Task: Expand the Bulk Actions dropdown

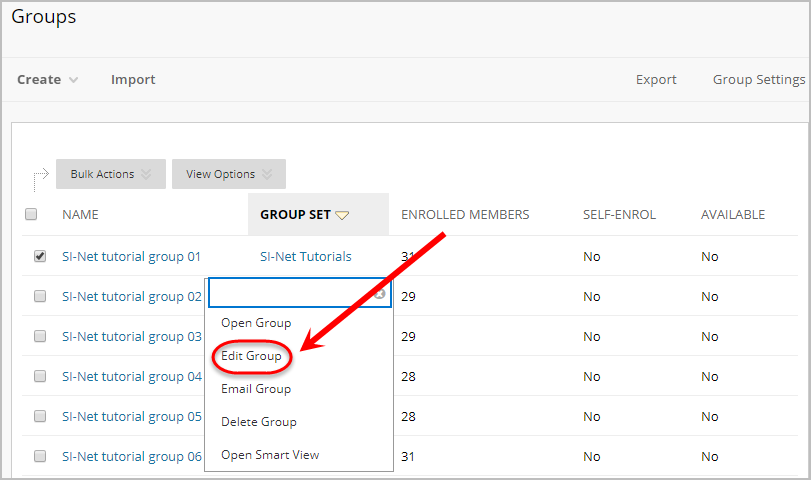Action: click(x=111, y=174)
